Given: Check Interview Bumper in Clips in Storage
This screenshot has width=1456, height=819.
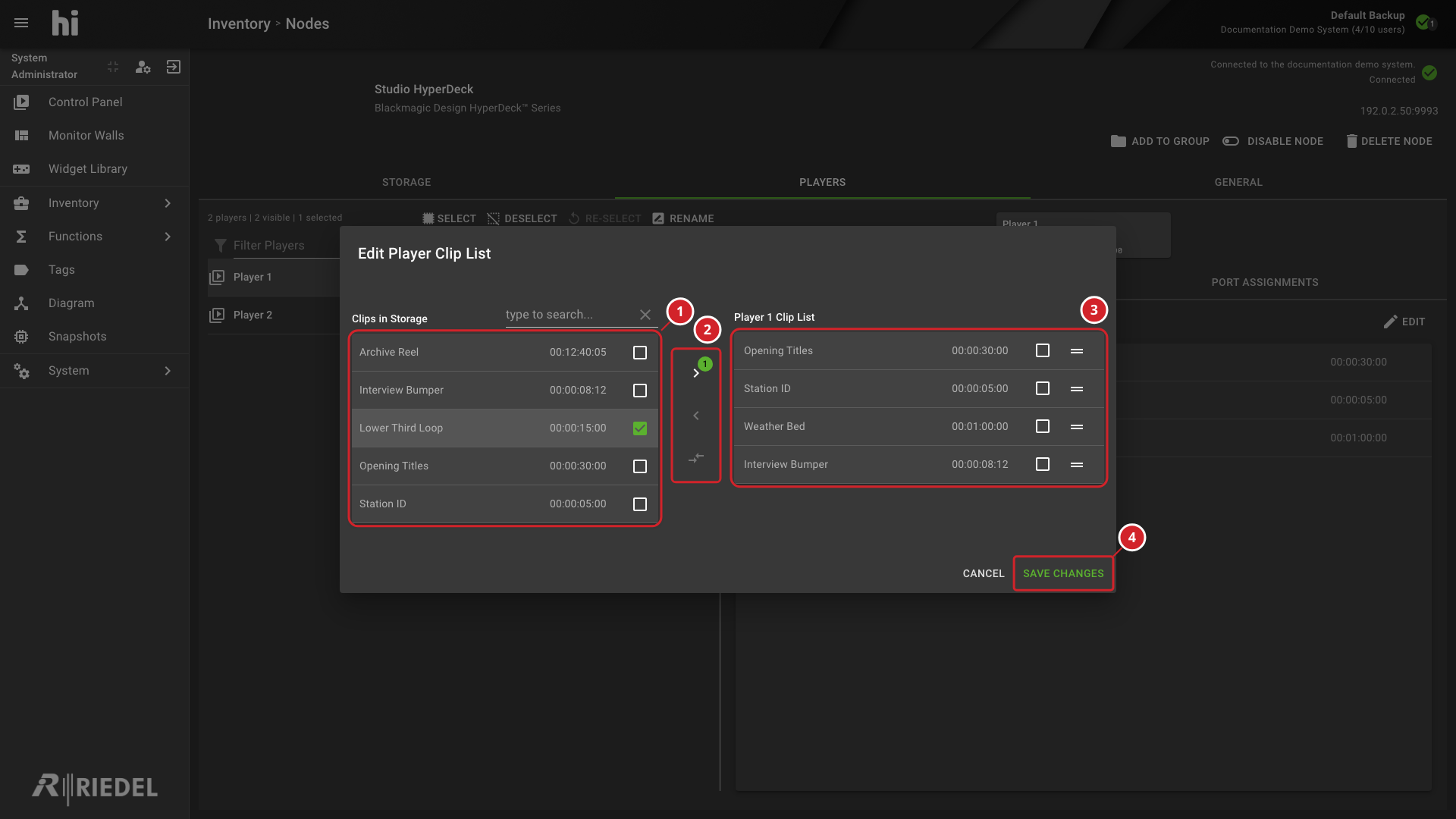Looking at the screenshot, I should click(640, 390).
